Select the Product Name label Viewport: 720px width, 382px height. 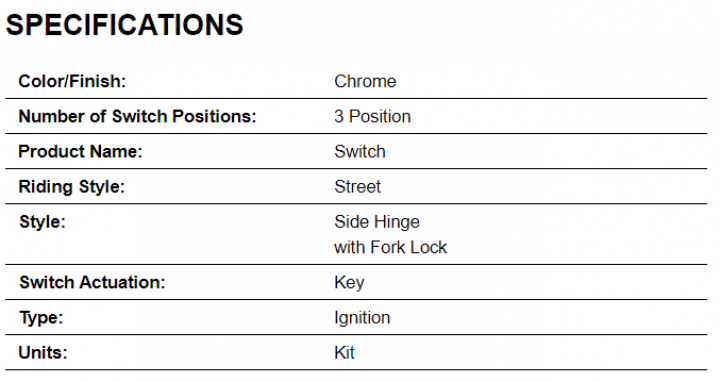[x=80, y=152]
